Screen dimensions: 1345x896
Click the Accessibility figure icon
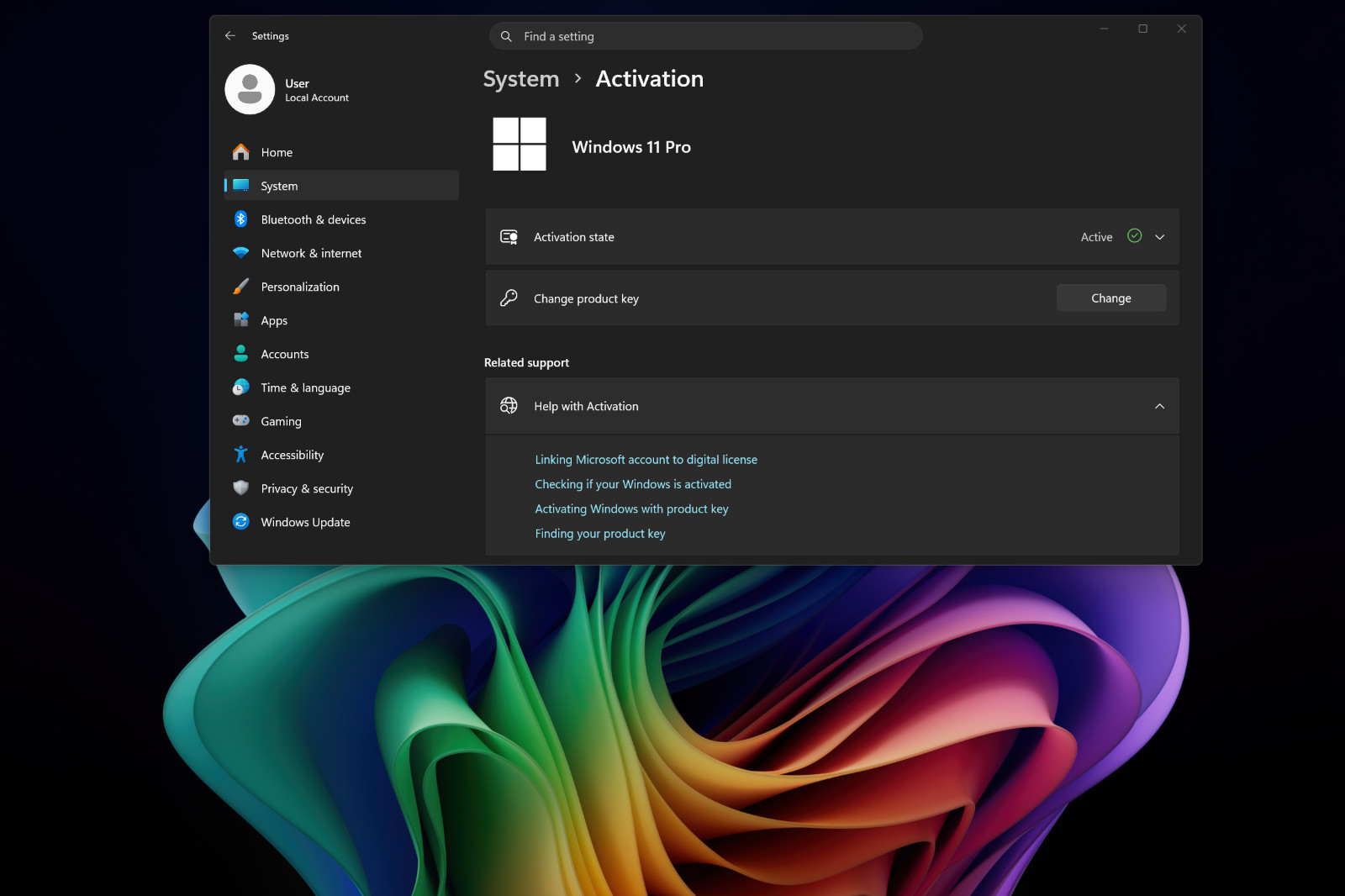(241, 455)
